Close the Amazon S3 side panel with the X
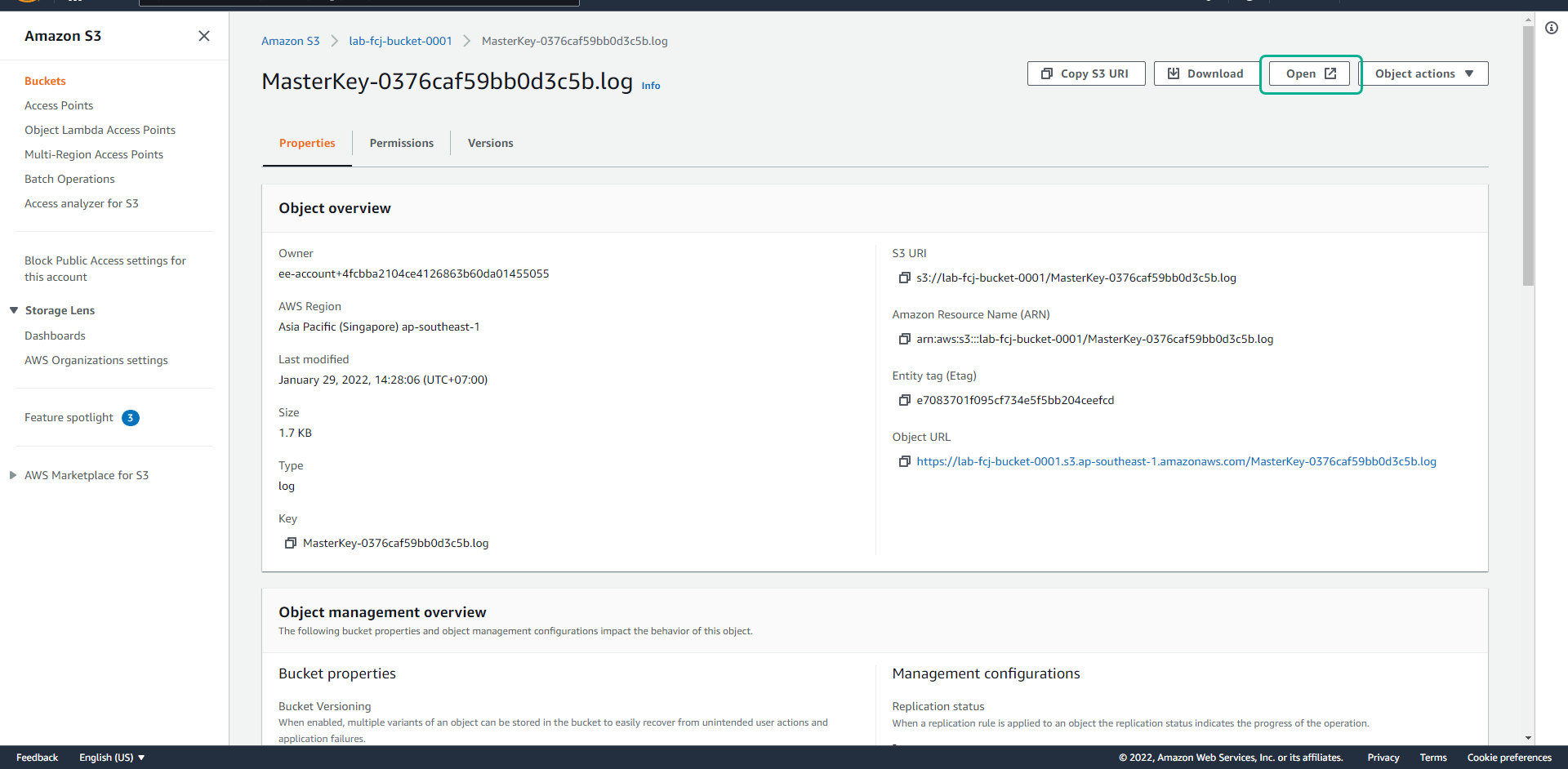 click(204, 36)
